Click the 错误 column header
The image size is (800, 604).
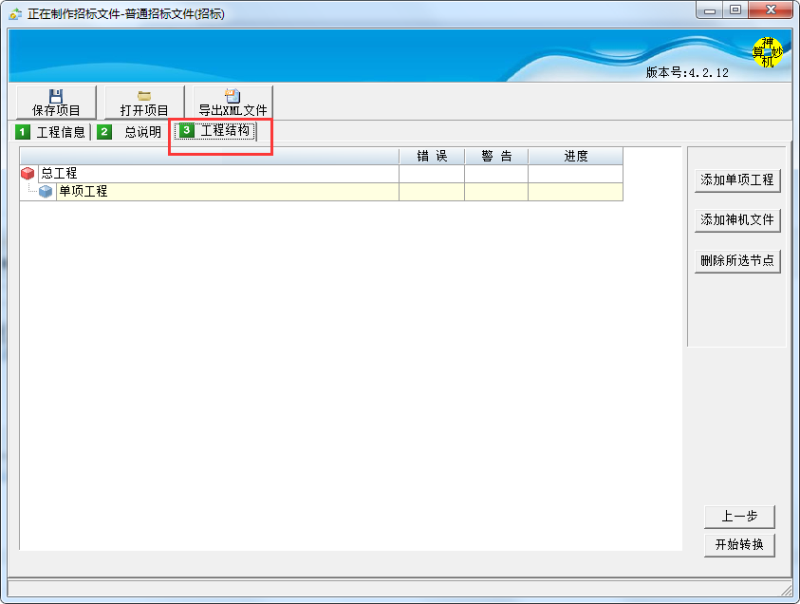point(431,156)
